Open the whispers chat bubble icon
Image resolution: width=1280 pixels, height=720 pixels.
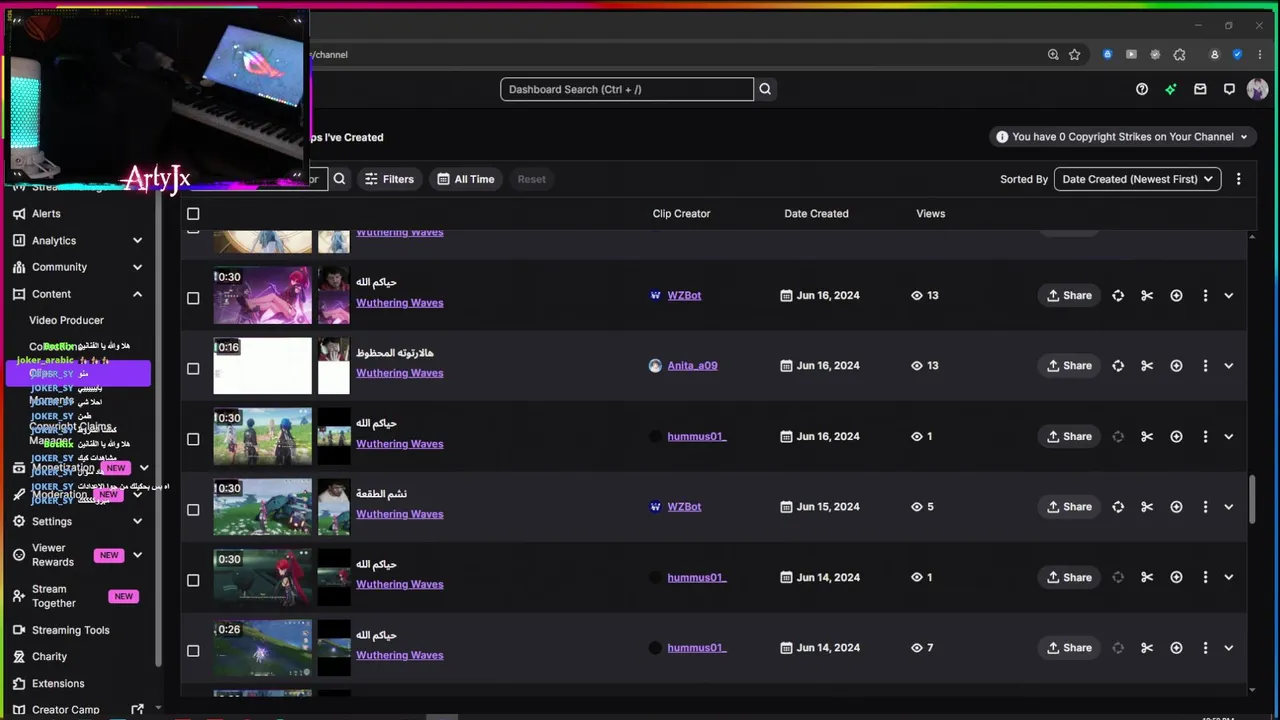[1229, 89]
